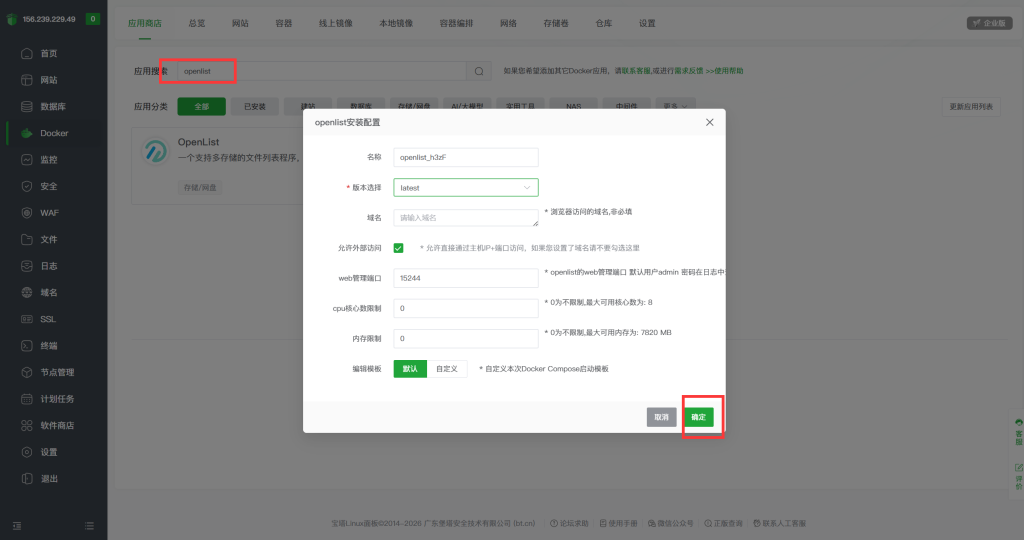Switch to the 仓库 tab
Image resolution: width=1024 pixels, height=540 pixels.
click(603, 23)
